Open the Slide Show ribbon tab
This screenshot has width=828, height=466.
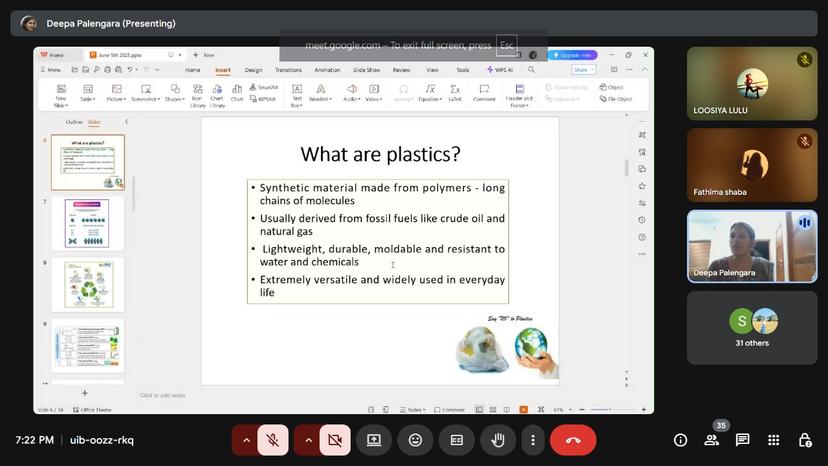[366, 70]
